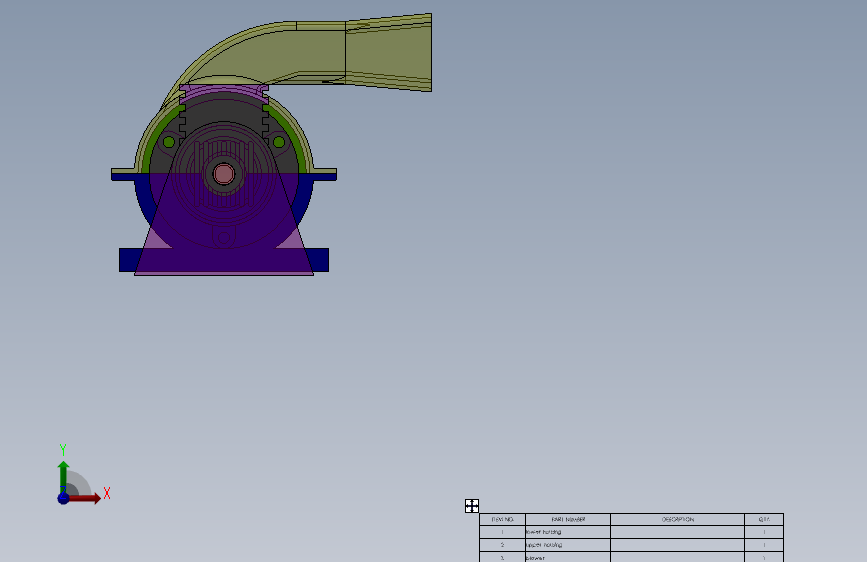Select the pink central shaft of model
Image resolution: width=867 pixels, height=562 pixels.
pyautogui.click(x=223, y=174)
